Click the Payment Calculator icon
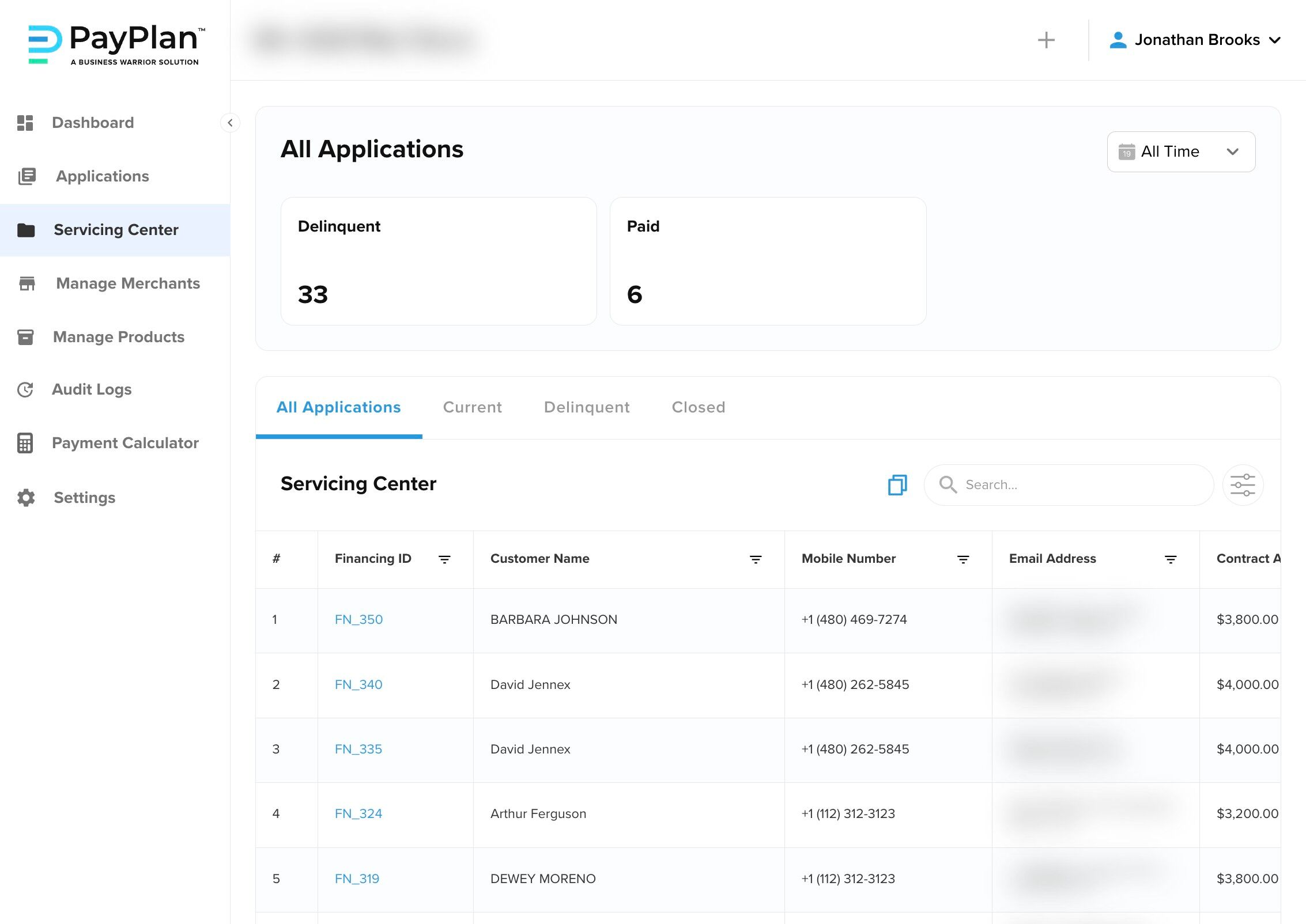The image size is (1306, 924). pyautogui.click(x=25, y=443)
